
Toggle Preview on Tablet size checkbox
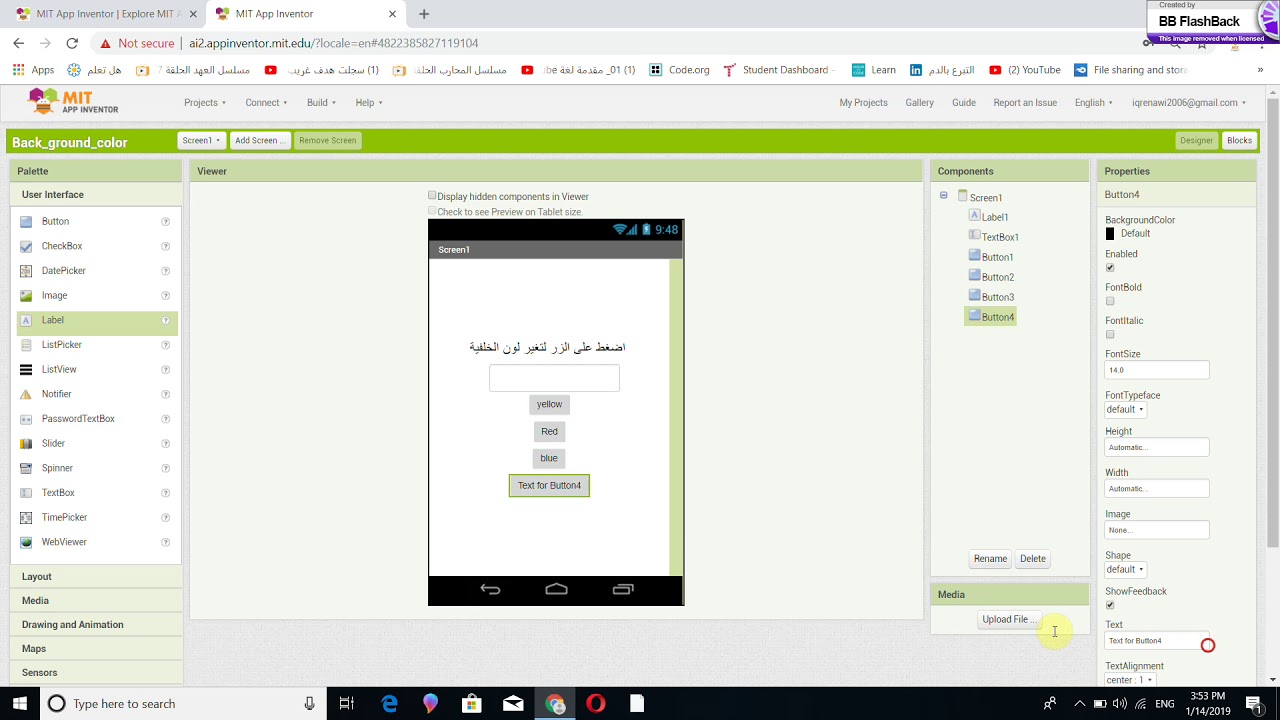click(x=432, y=211)
